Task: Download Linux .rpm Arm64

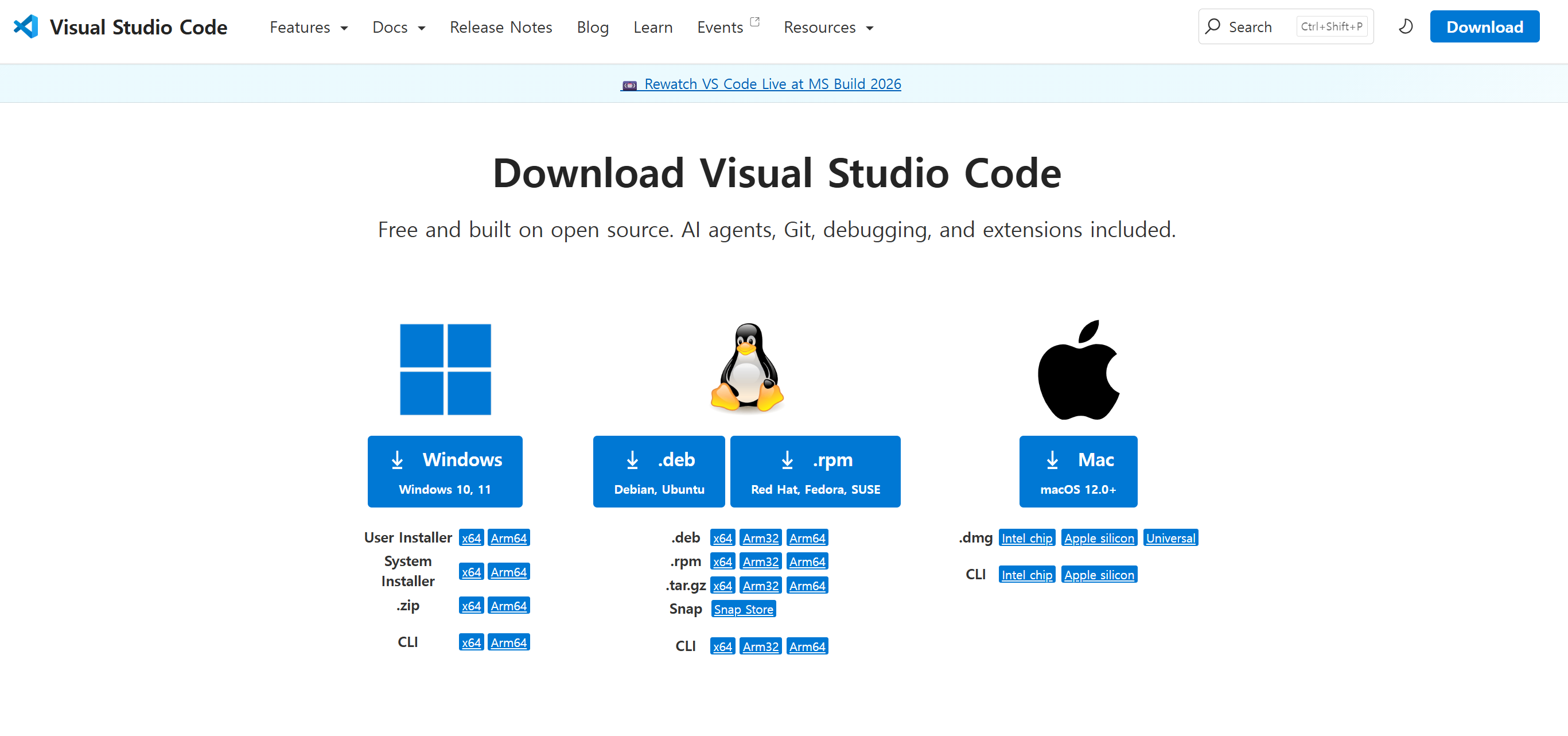Action: pos(807,561)
